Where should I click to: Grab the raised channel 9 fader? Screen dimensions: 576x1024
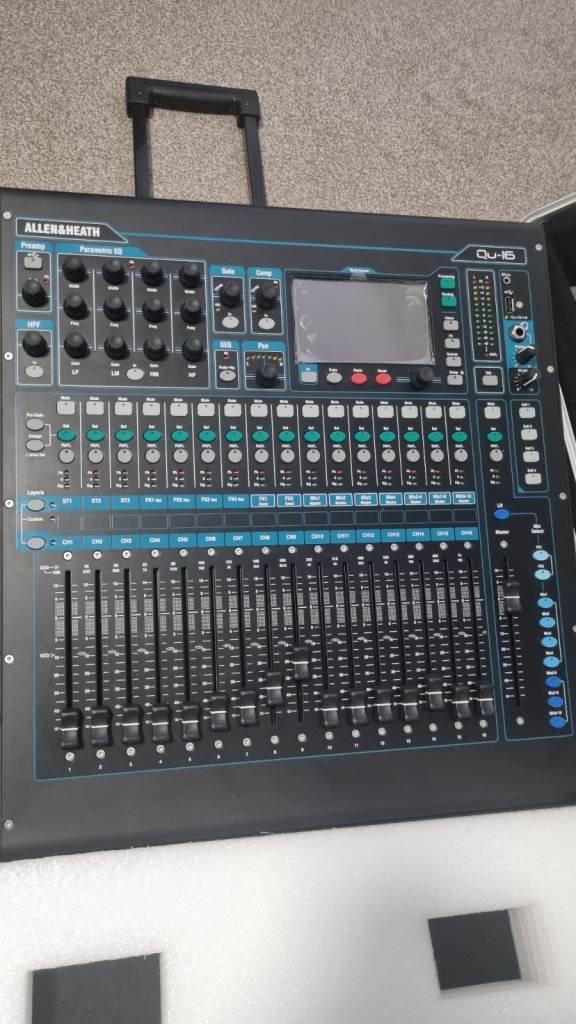300,662
